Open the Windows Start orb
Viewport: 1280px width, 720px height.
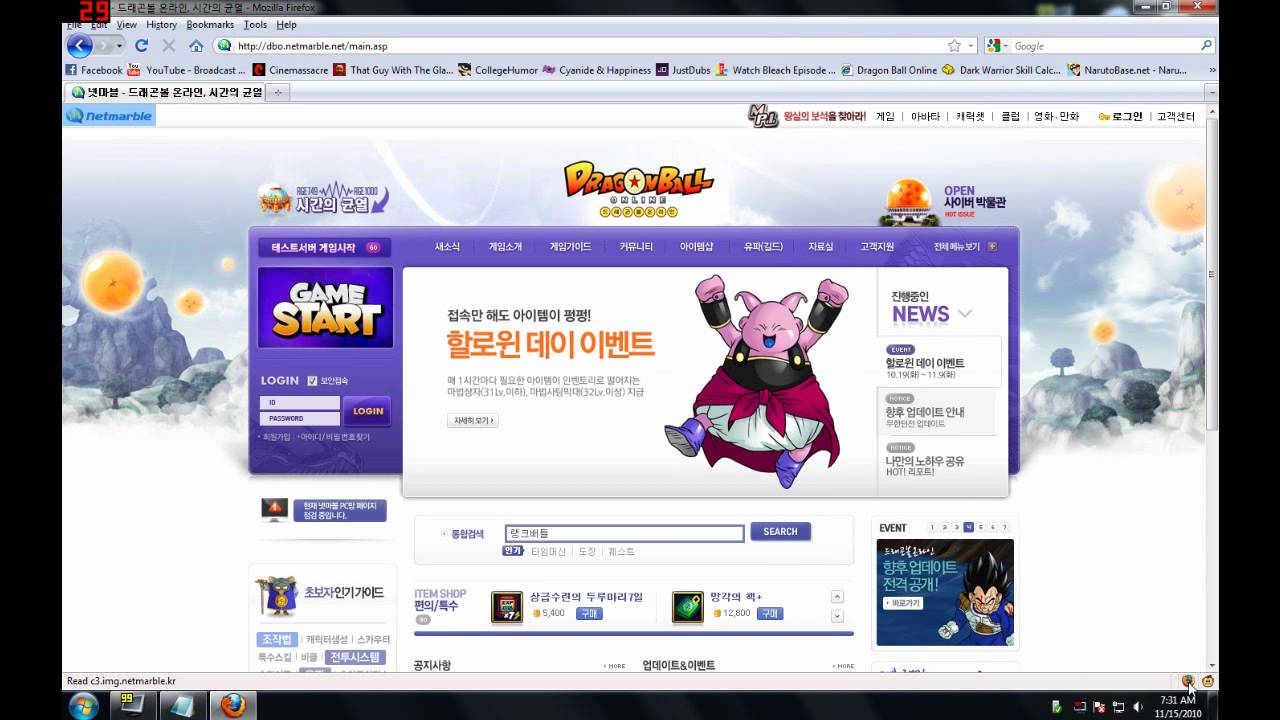click(84, 705)
